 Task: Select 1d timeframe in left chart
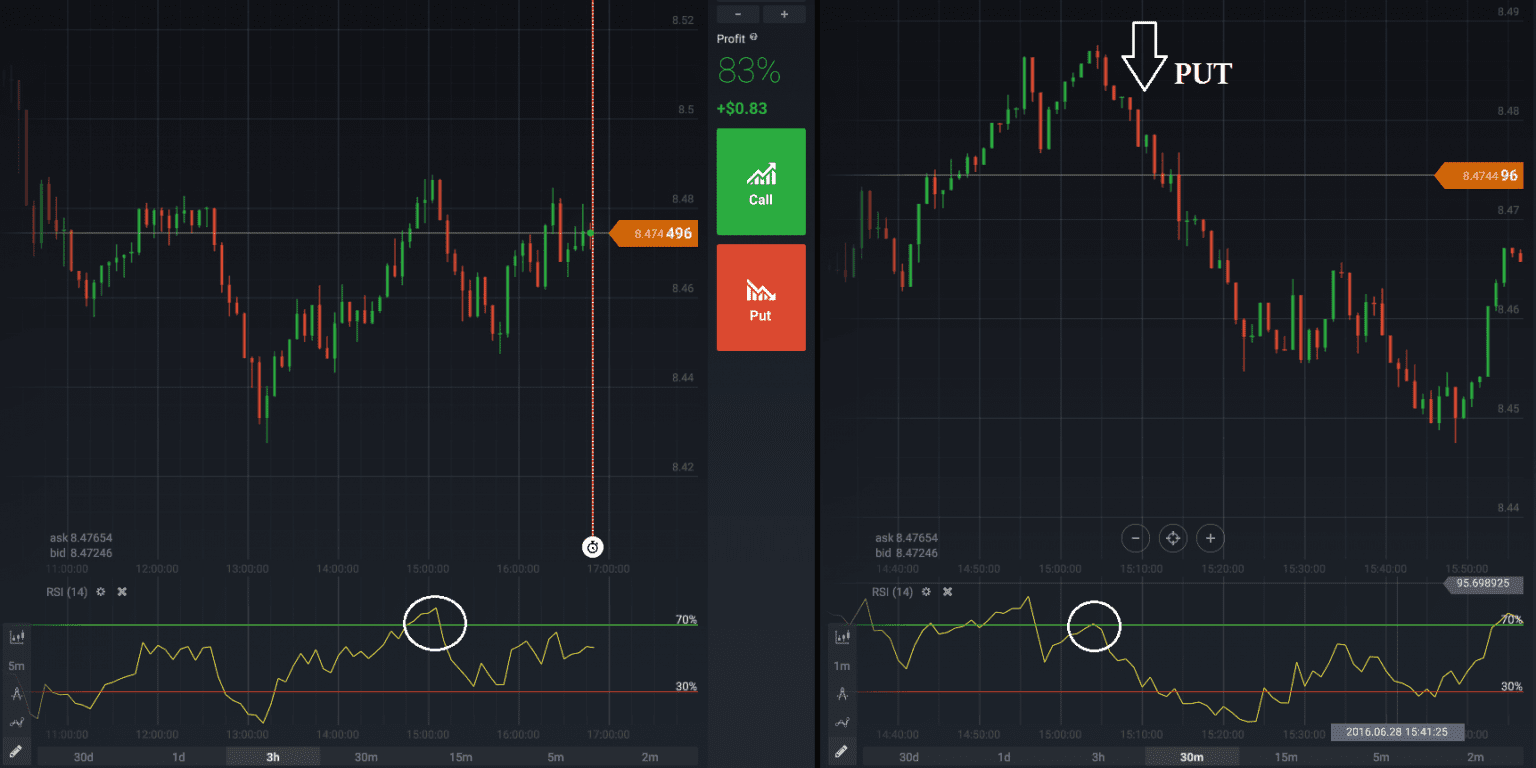pyautogui.click(x=178, y=757)
